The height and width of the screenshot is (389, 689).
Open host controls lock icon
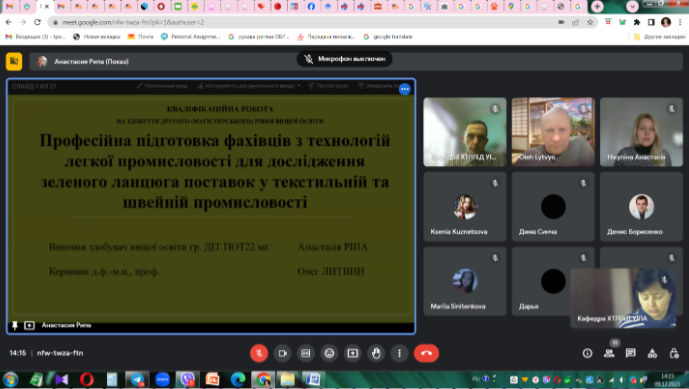(x=674, y=353)
